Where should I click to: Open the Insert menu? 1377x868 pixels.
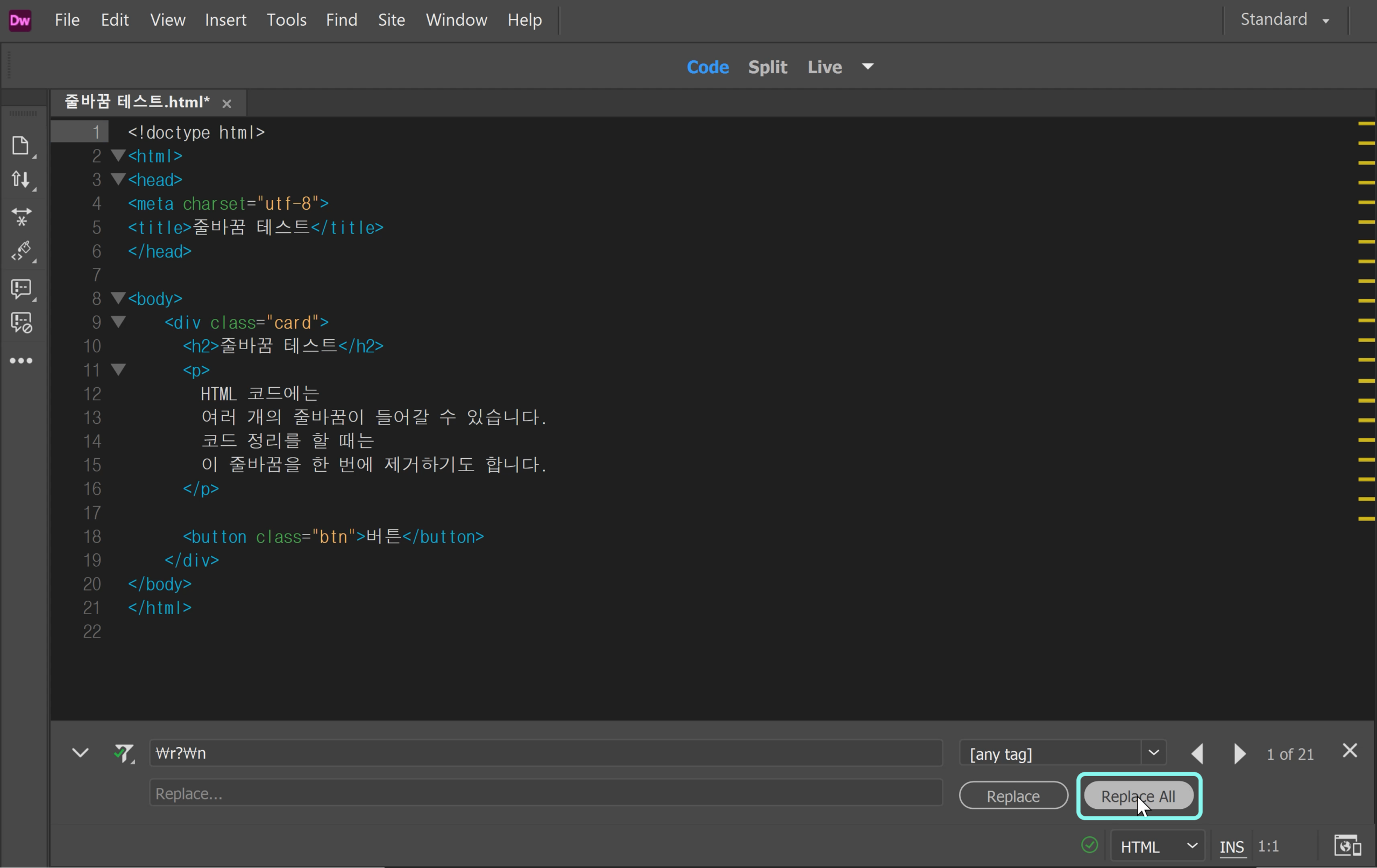[225, 19]
